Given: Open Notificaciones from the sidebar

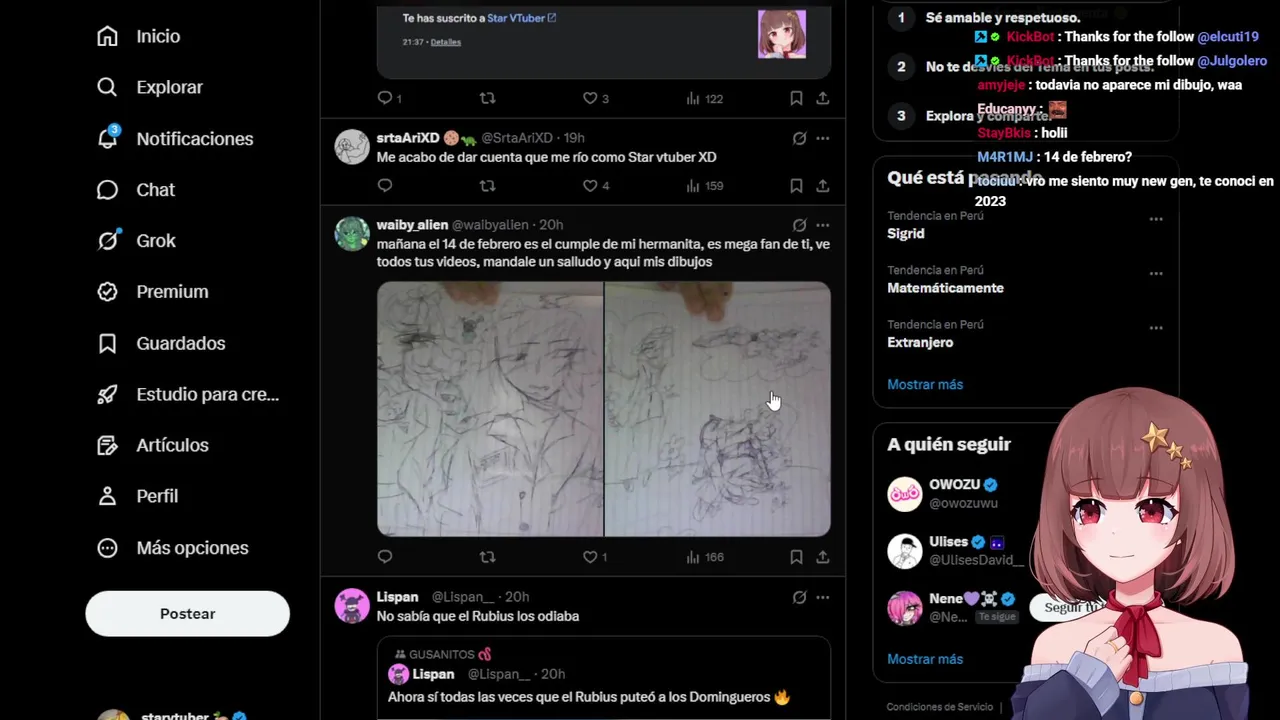Looking at the screenshot, I should (194, 139).
